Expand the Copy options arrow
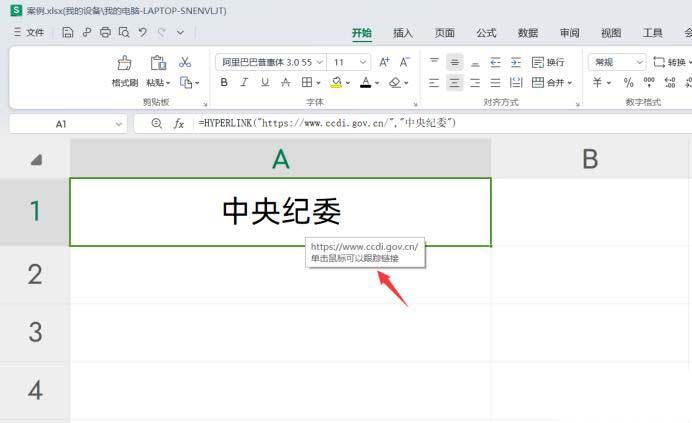 197,83
